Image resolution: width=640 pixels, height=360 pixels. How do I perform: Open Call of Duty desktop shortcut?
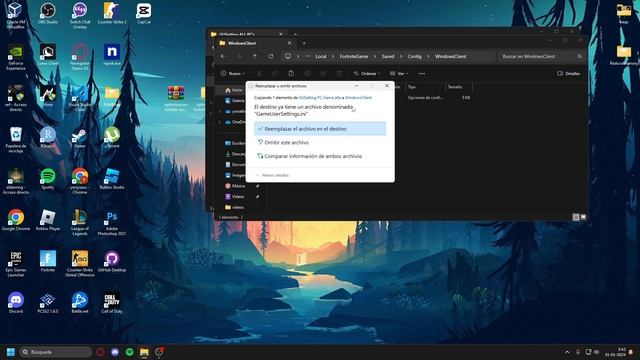click(112, 302)
